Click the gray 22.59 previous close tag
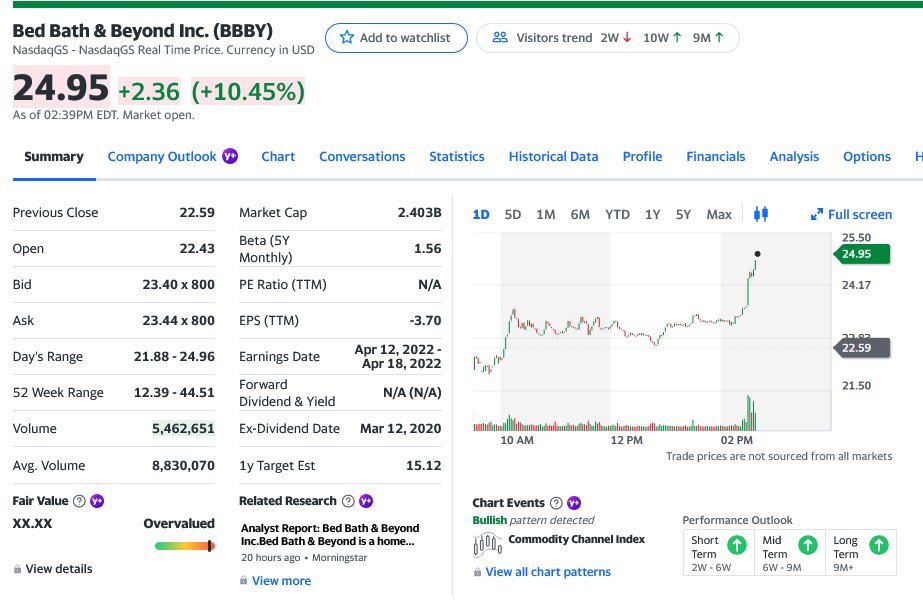Image resolution: width=923 pixels, height=600 pixels. click(862, 348)
